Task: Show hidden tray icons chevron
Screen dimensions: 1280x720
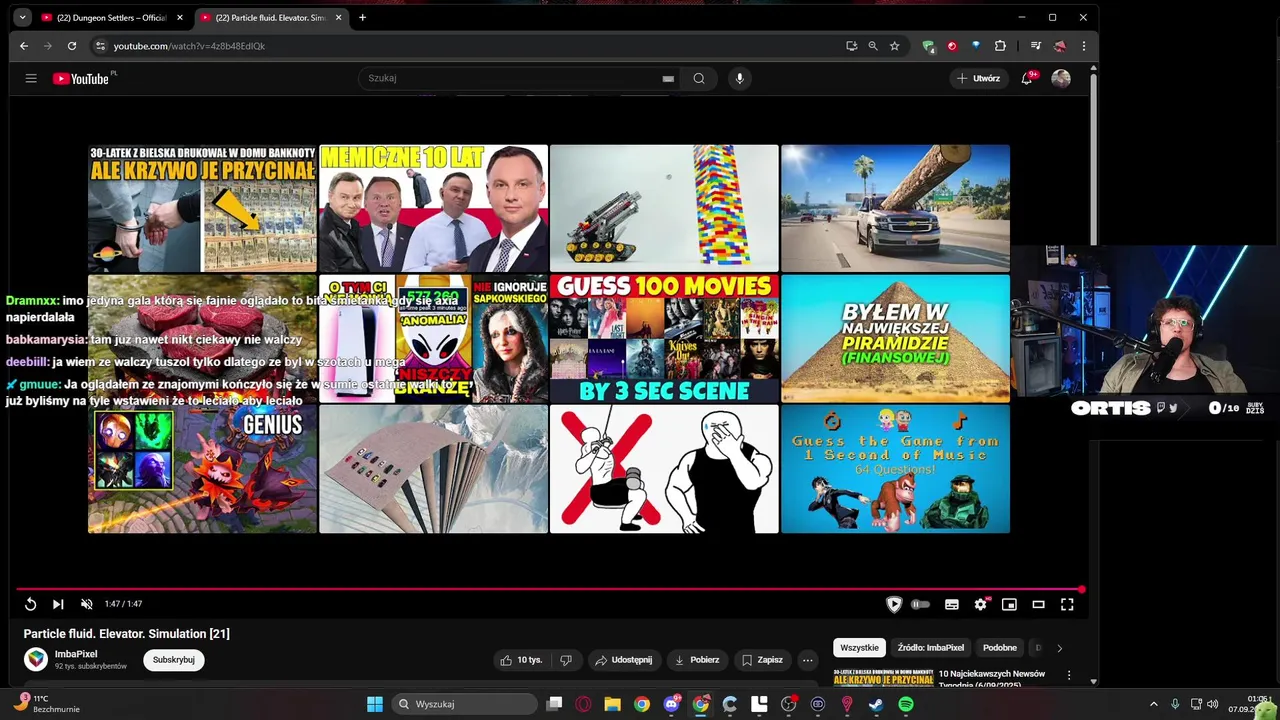Action: (x=1153, y=704)
